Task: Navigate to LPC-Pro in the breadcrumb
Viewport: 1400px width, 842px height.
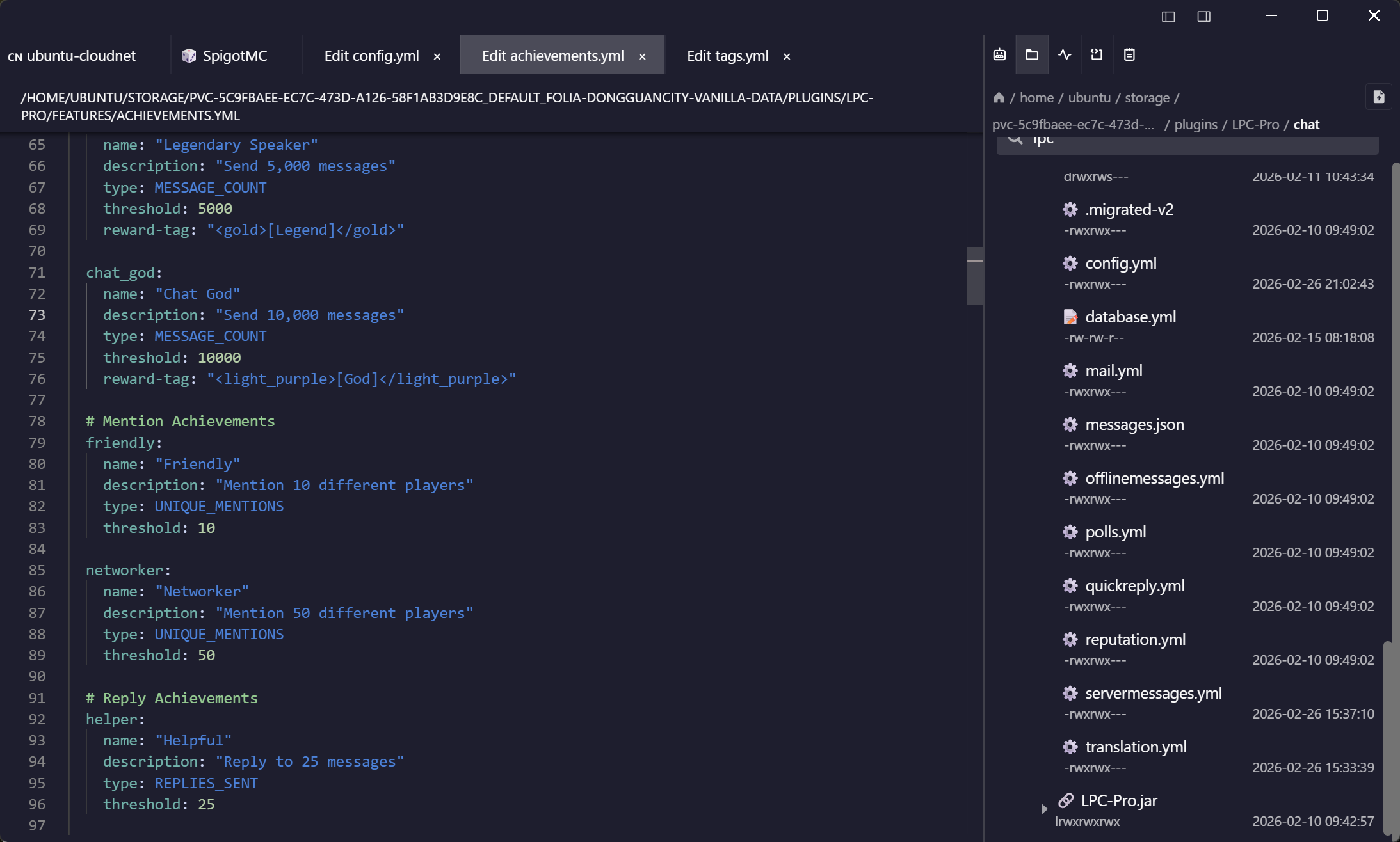Action: (x=1255, y=125)
